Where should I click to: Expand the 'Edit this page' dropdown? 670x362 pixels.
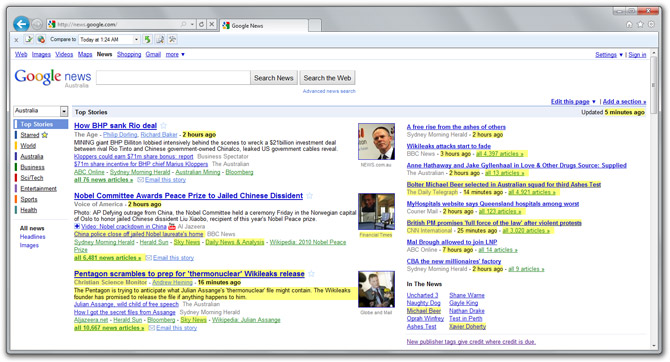(573, 102)
